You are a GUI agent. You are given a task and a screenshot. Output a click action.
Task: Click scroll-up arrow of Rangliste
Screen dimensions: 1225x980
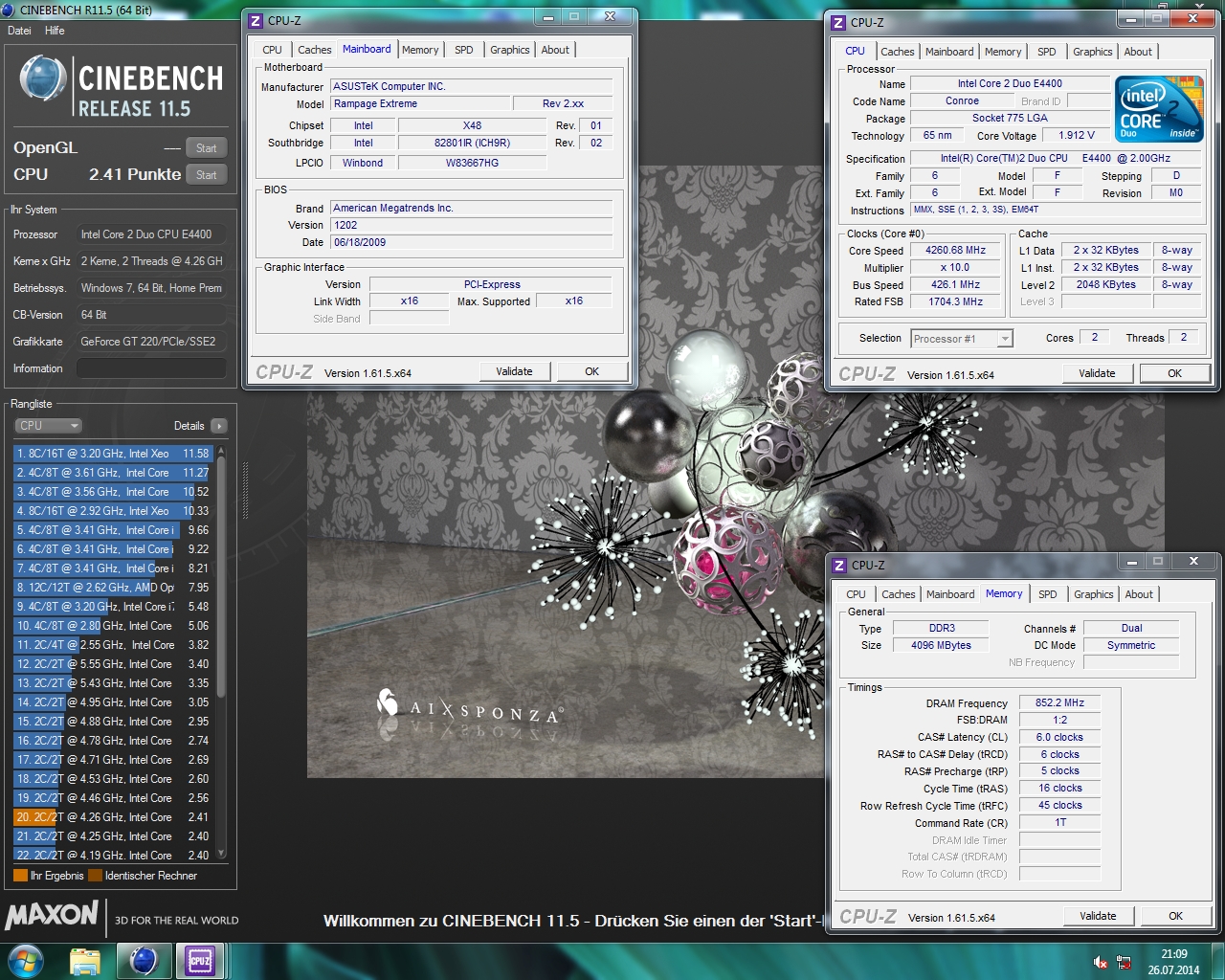click(x=222, y=450)
